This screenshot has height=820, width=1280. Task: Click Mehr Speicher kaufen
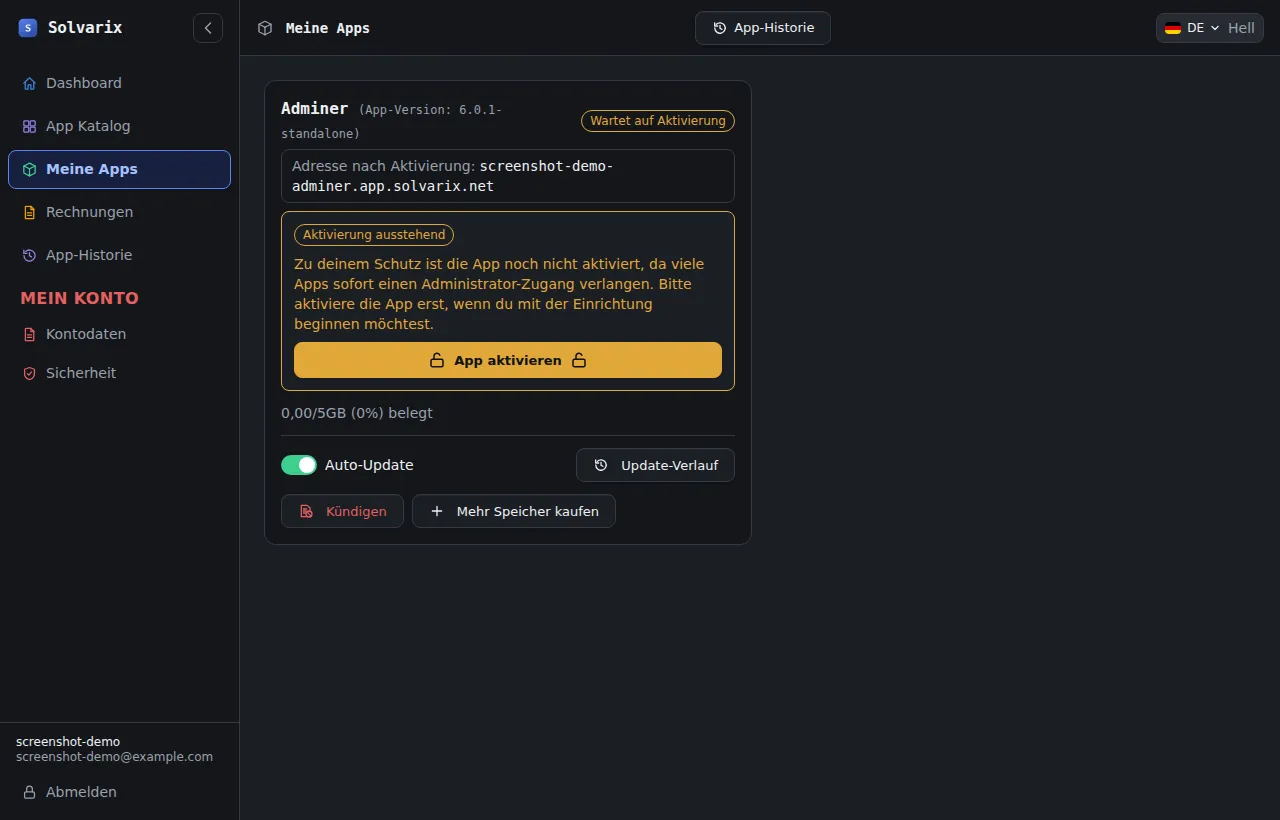click(x=514, y=511)
